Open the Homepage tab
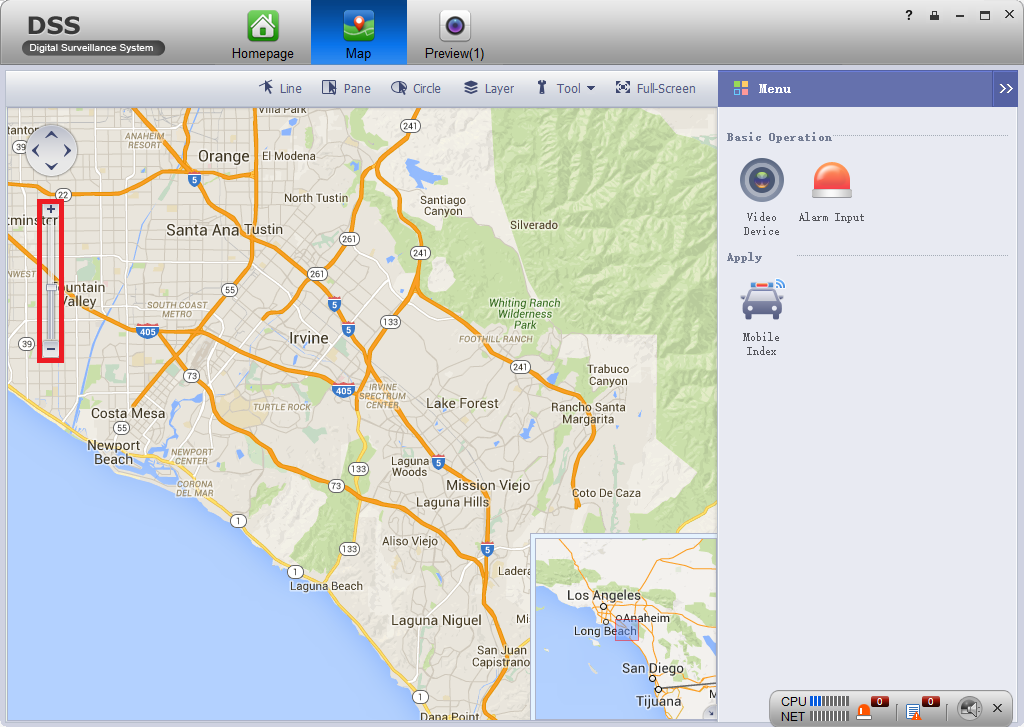Image resolution: width=1024 pixels, height=727 pixels. 263,34
